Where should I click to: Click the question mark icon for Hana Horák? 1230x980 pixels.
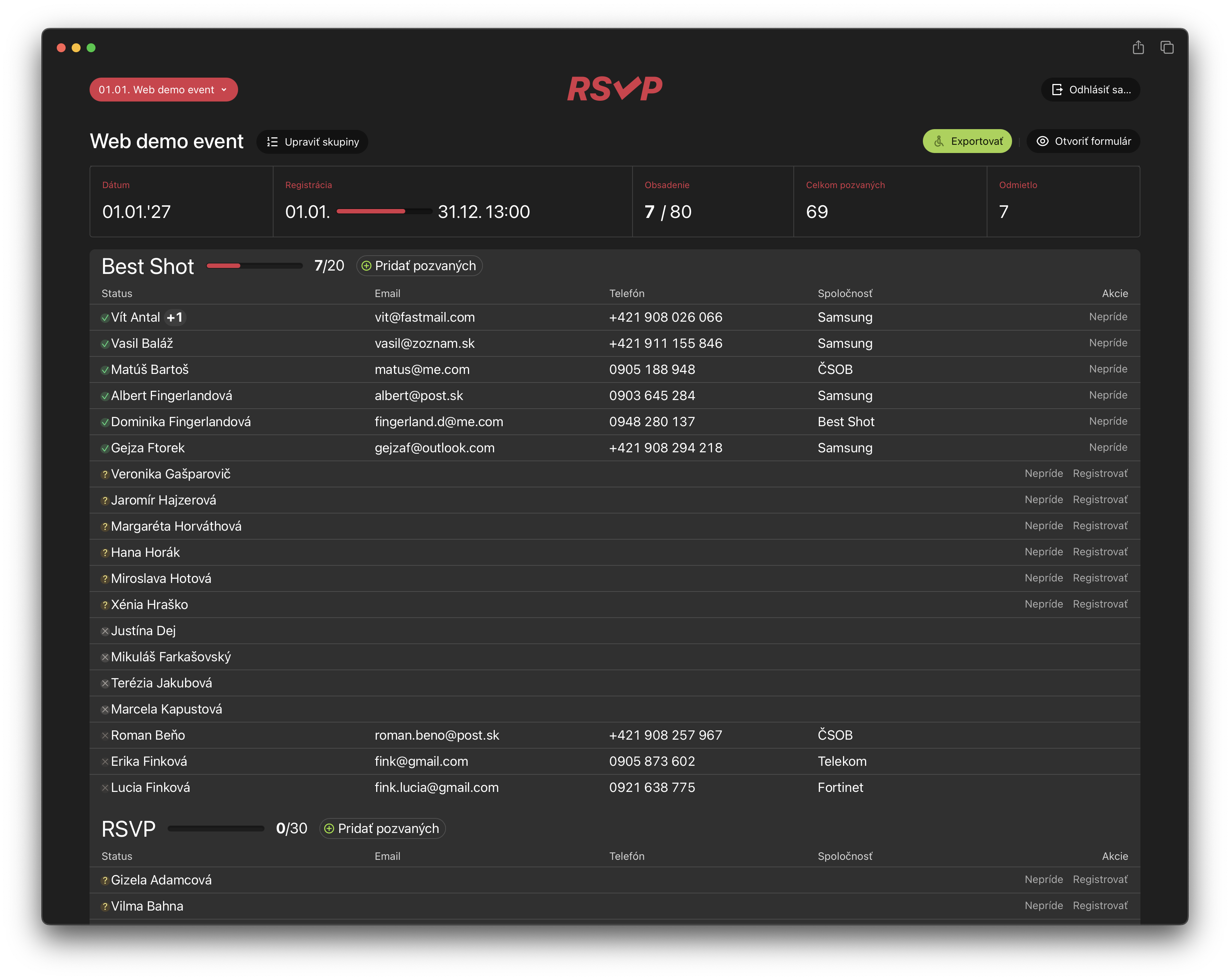tap(105, 553)
